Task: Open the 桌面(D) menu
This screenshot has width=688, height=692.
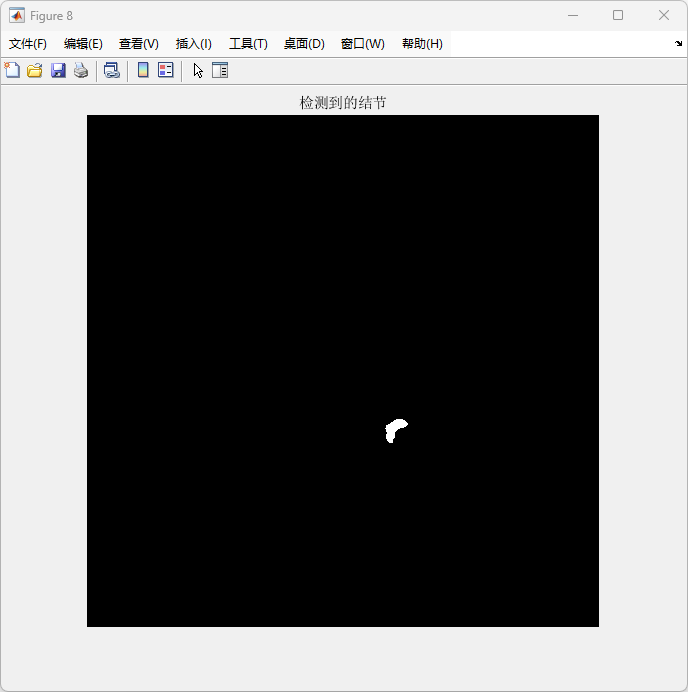Action: 304,44
